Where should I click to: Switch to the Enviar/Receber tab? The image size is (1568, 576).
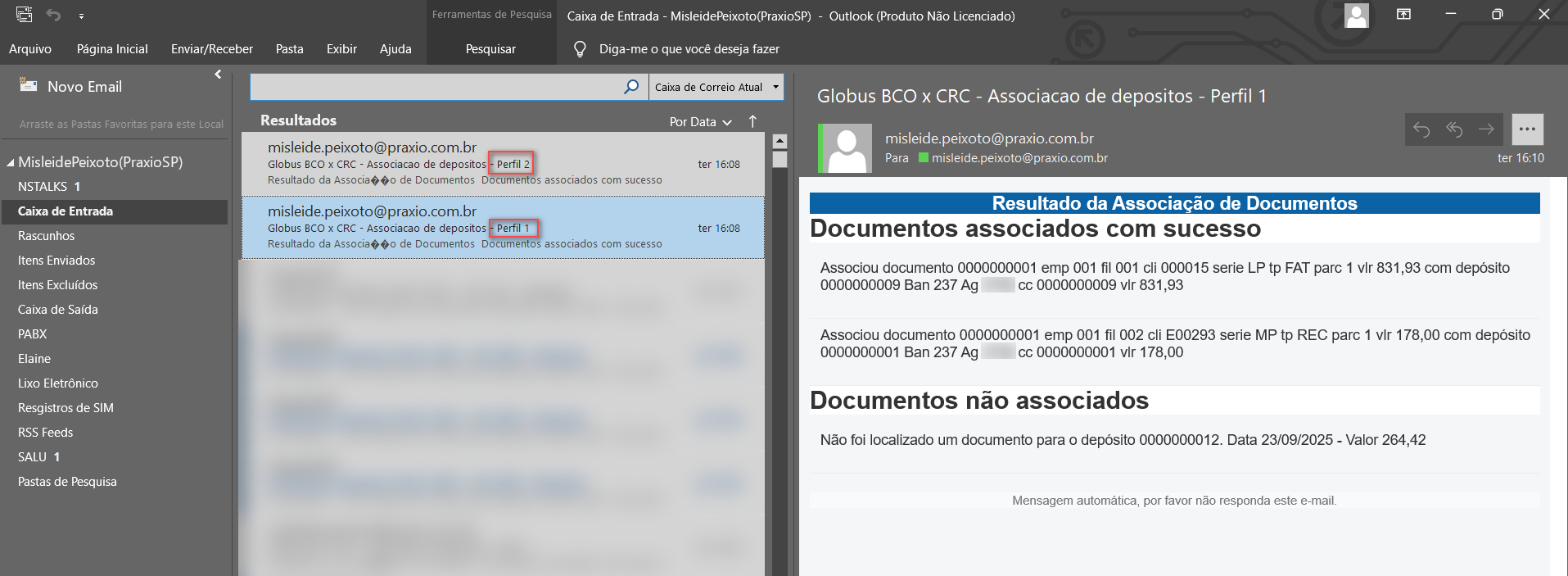click(x=212, y=49)
